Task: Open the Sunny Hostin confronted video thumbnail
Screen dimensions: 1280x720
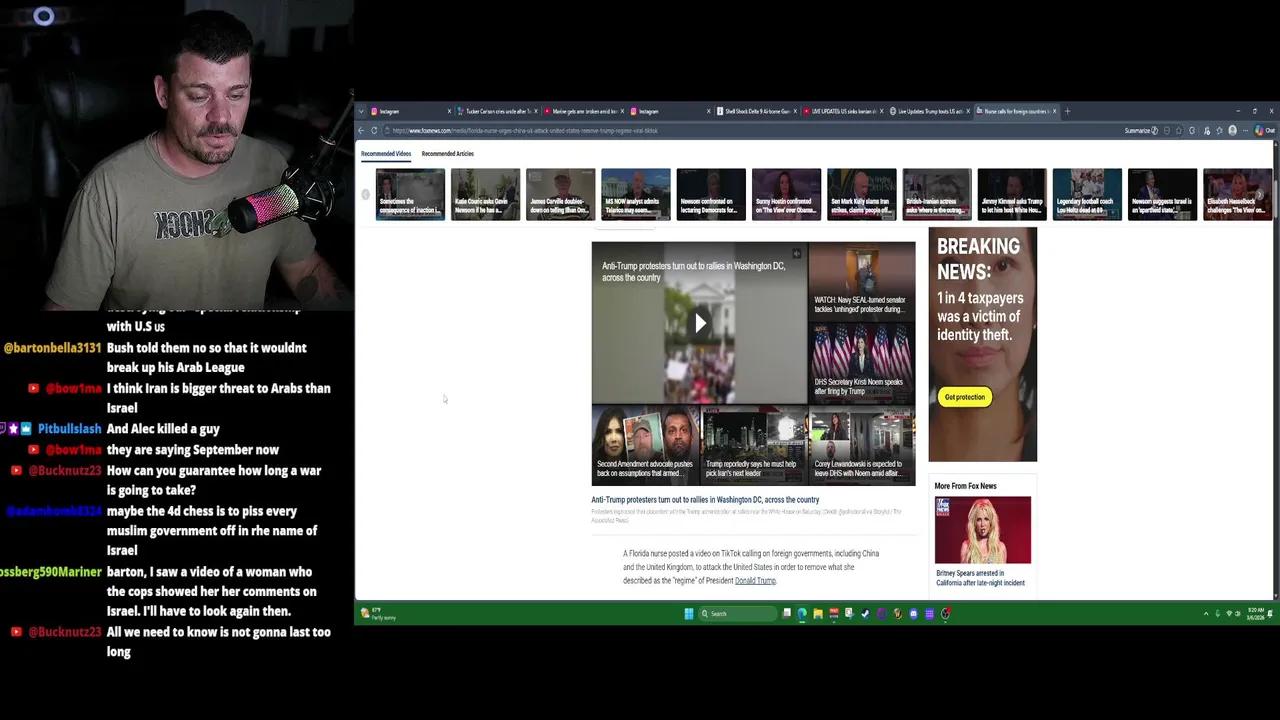Action: pos(786,194)
